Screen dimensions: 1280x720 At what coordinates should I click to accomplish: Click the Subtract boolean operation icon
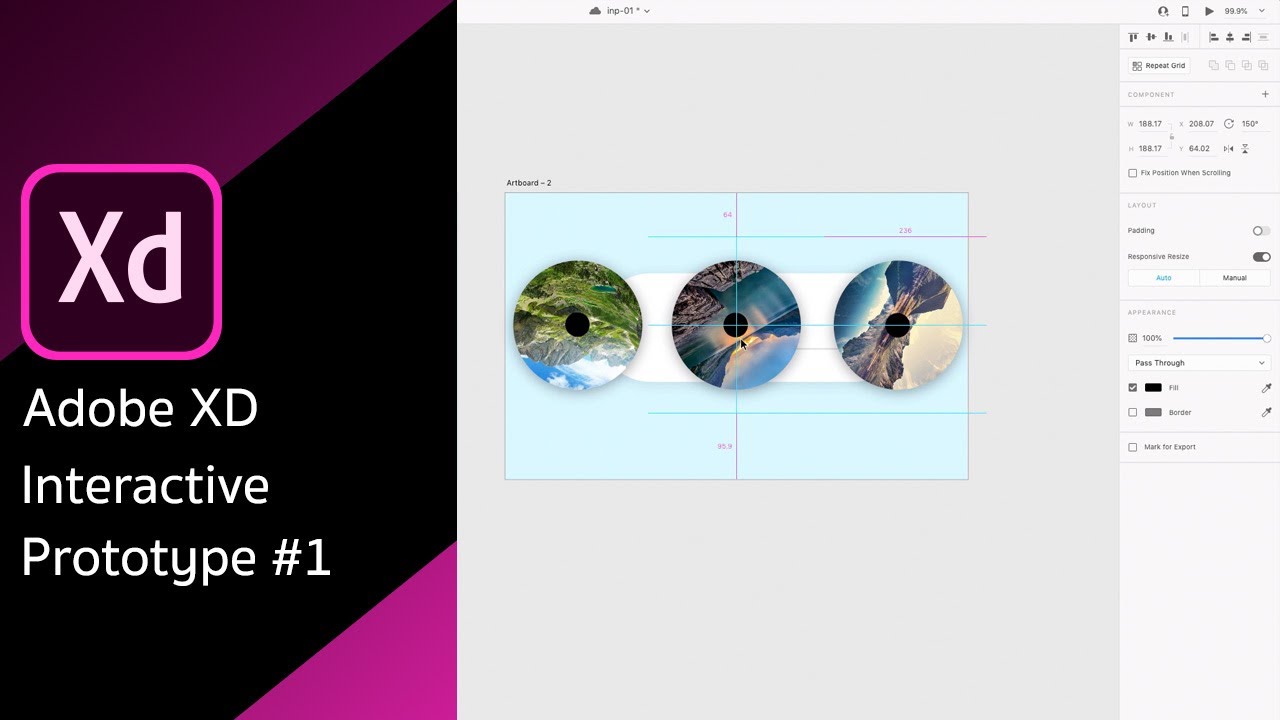click(x=1230, y=65)
